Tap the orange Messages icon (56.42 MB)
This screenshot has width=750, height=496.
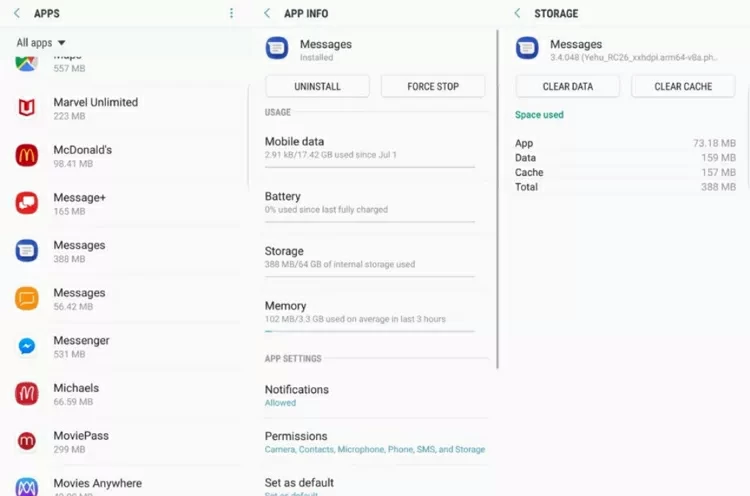pyautogui.click(x=27, y=298)
